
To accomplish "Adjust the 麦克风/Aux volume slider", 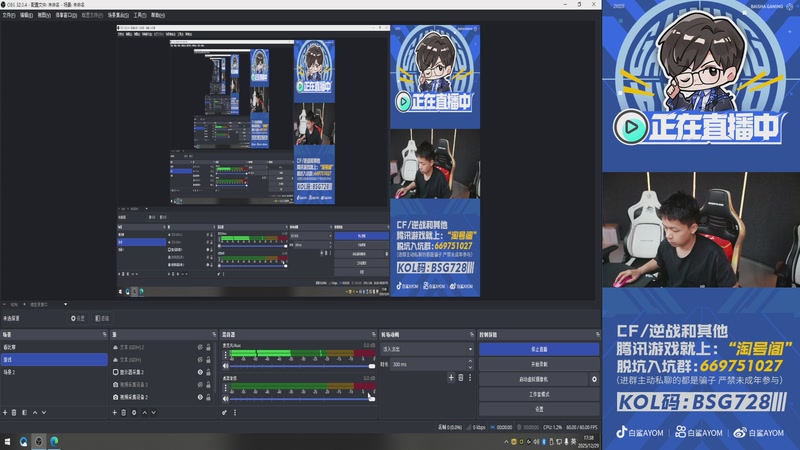I will pos(301,366).
